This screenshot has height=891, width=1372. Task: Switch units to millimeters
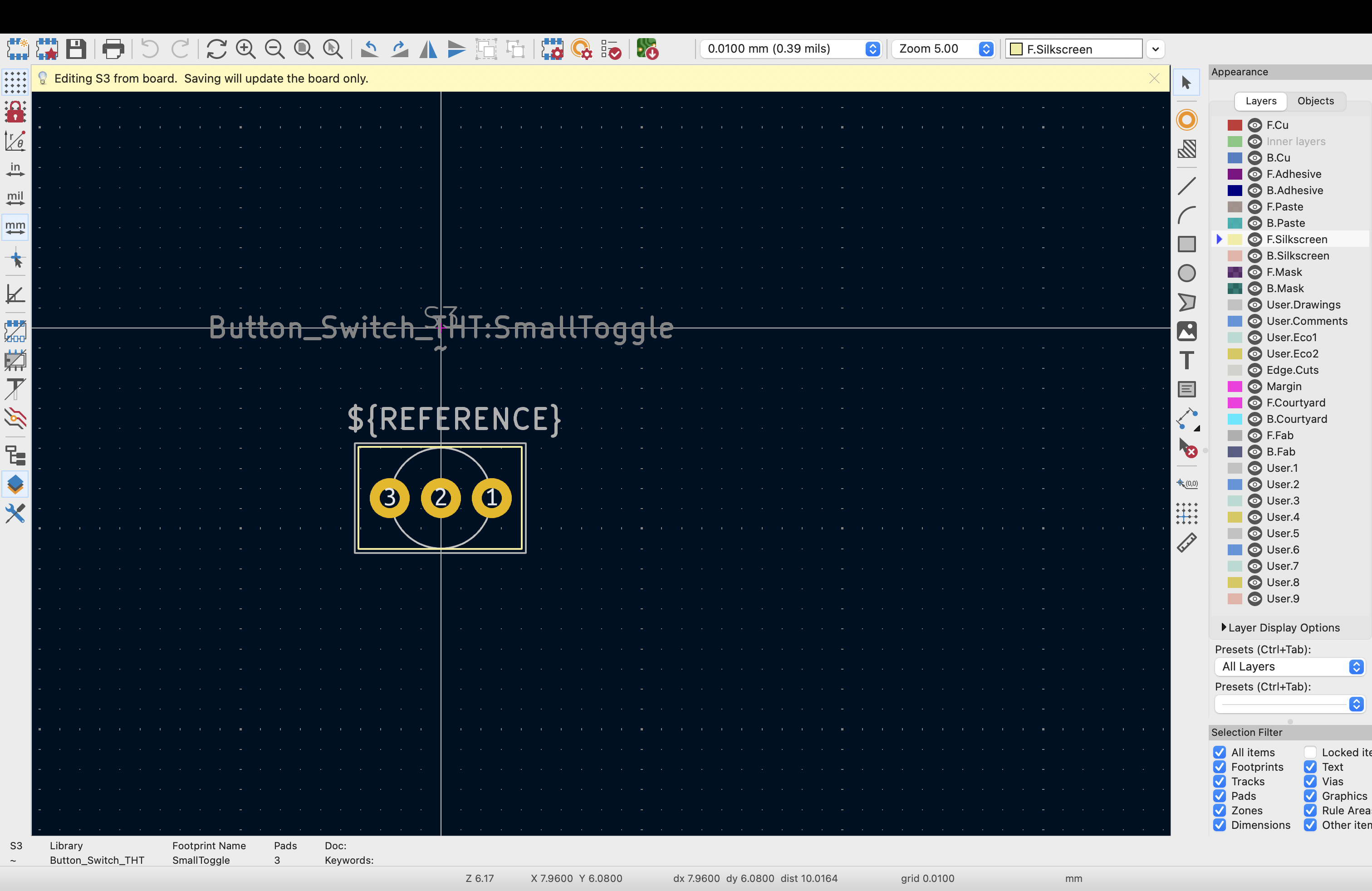click(15, 227)
